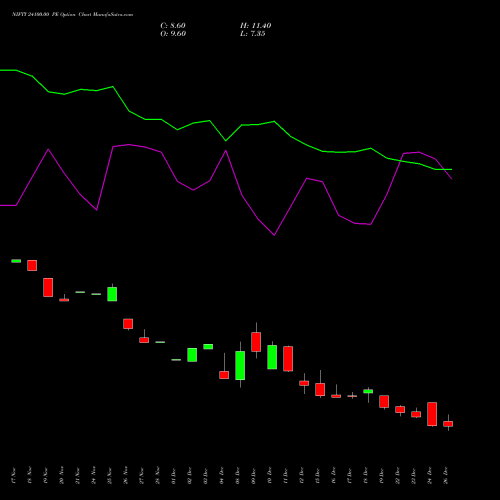Select the low value L: 7.35

[253, 34]
